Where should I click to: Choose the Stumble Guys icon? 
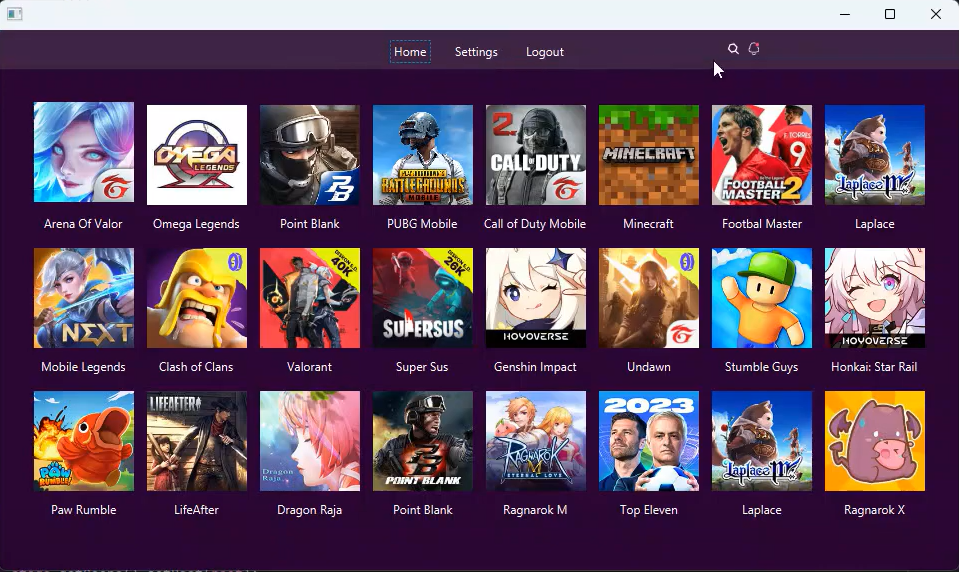pyautogui.click(x=762, y=298)
